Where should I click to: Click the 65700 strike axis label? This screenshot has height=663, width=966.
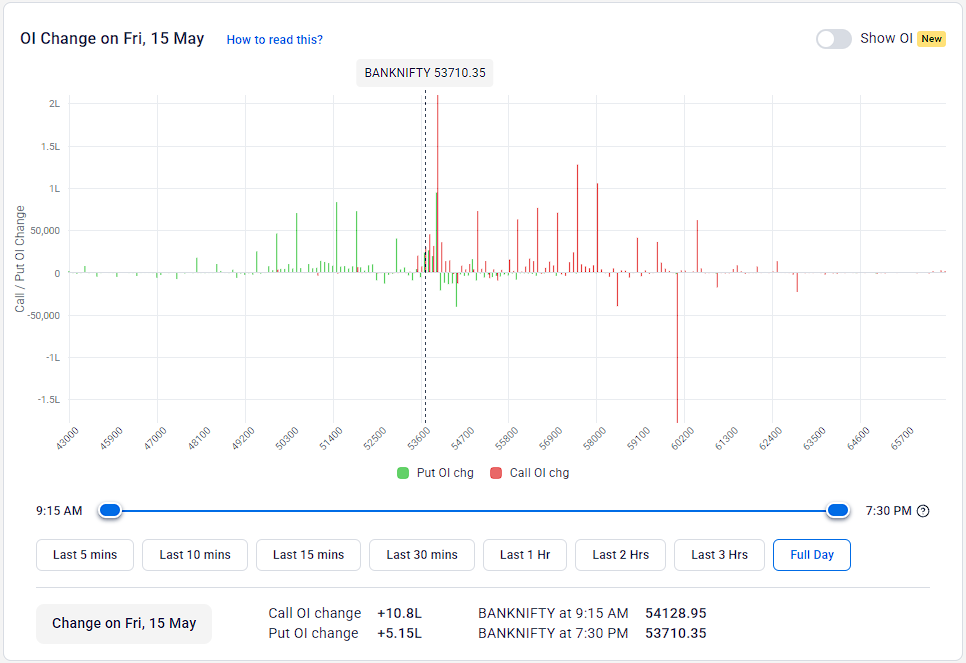[x=902, y=439]
